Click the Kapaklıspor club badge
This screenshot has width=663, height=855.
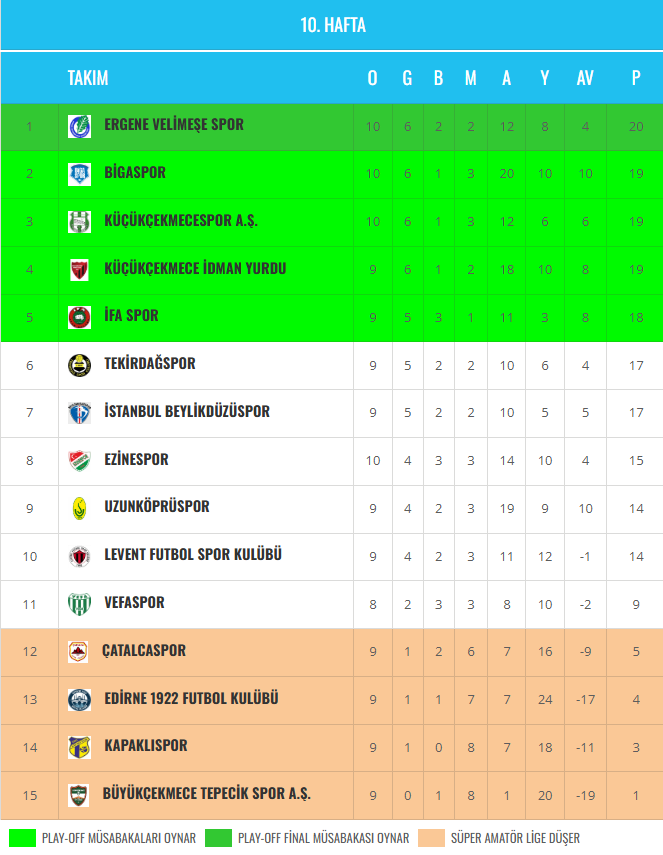[x=79, y=747]
